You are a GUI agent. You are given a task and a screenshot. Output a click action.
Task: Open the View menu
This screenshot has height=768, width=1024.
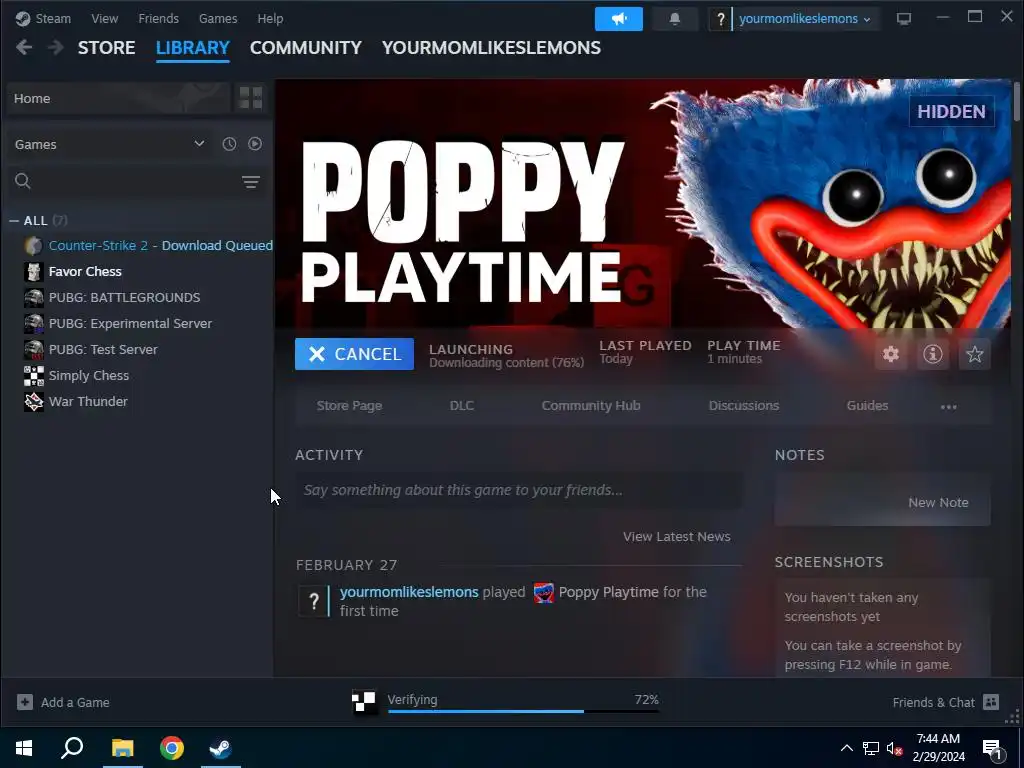click(x=104, y=18)
